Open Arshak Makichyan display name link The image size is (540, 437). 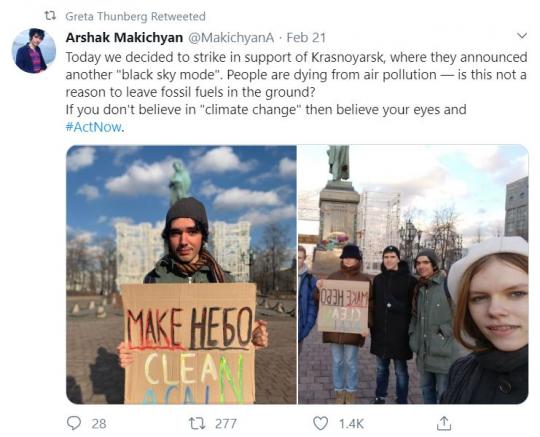pos(124,38)
